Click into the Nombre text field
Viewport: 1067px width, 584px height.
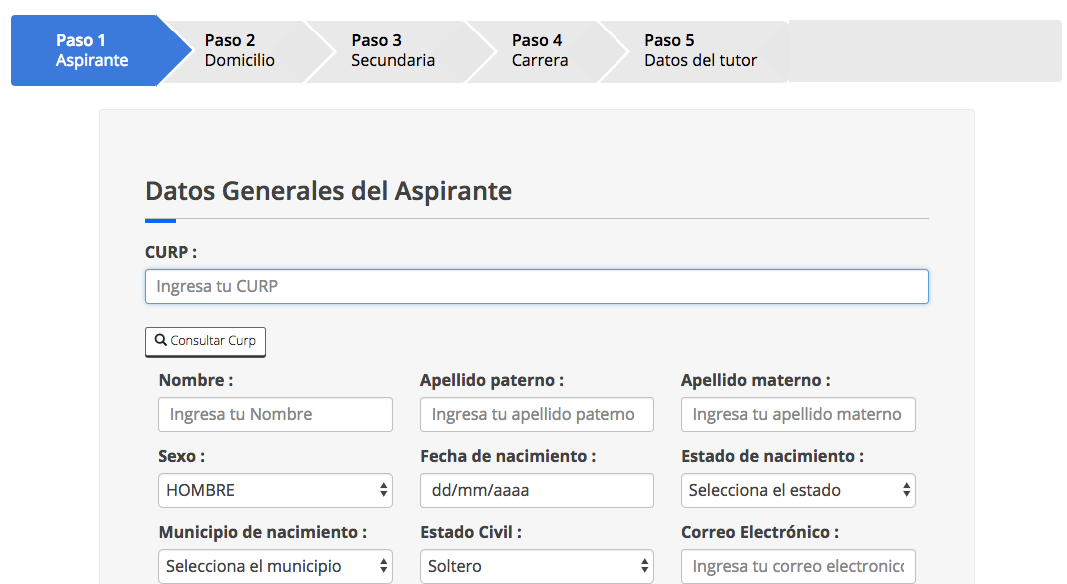(275, 414)
